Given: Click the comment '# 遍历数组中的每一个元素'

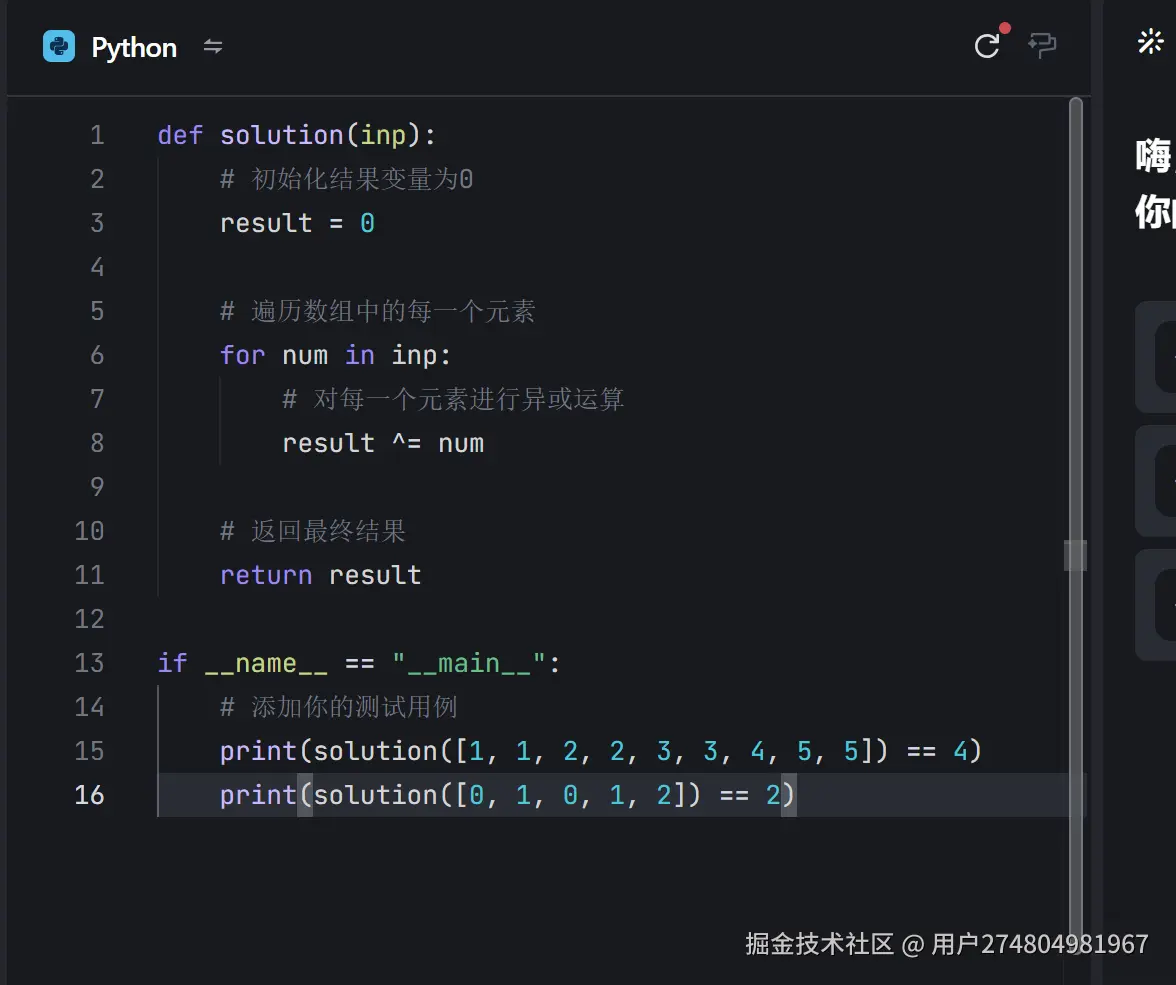Looking at the screenshot, I should tap(377, 311).
